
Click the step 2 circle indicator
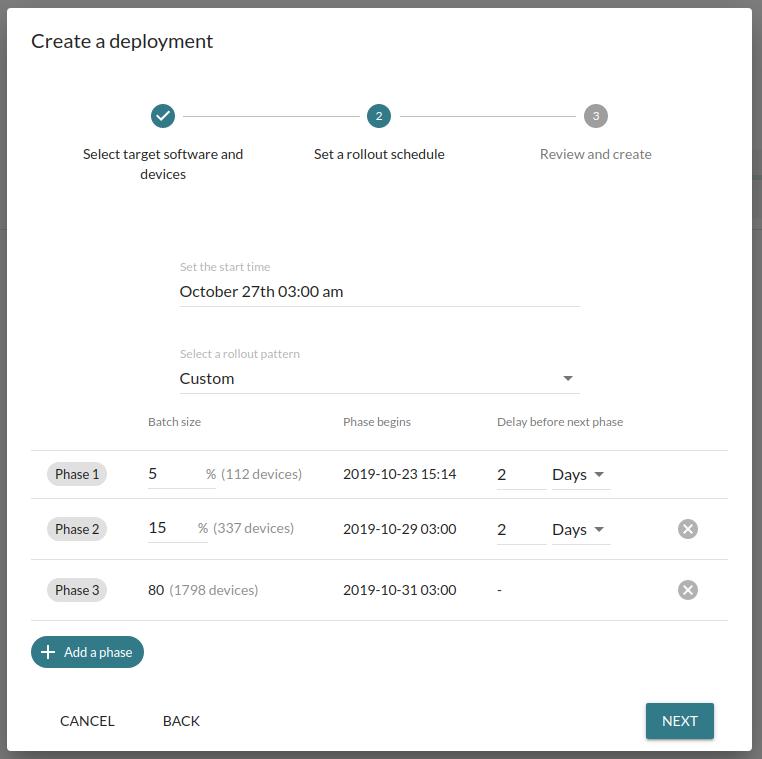tap(379, 116)
